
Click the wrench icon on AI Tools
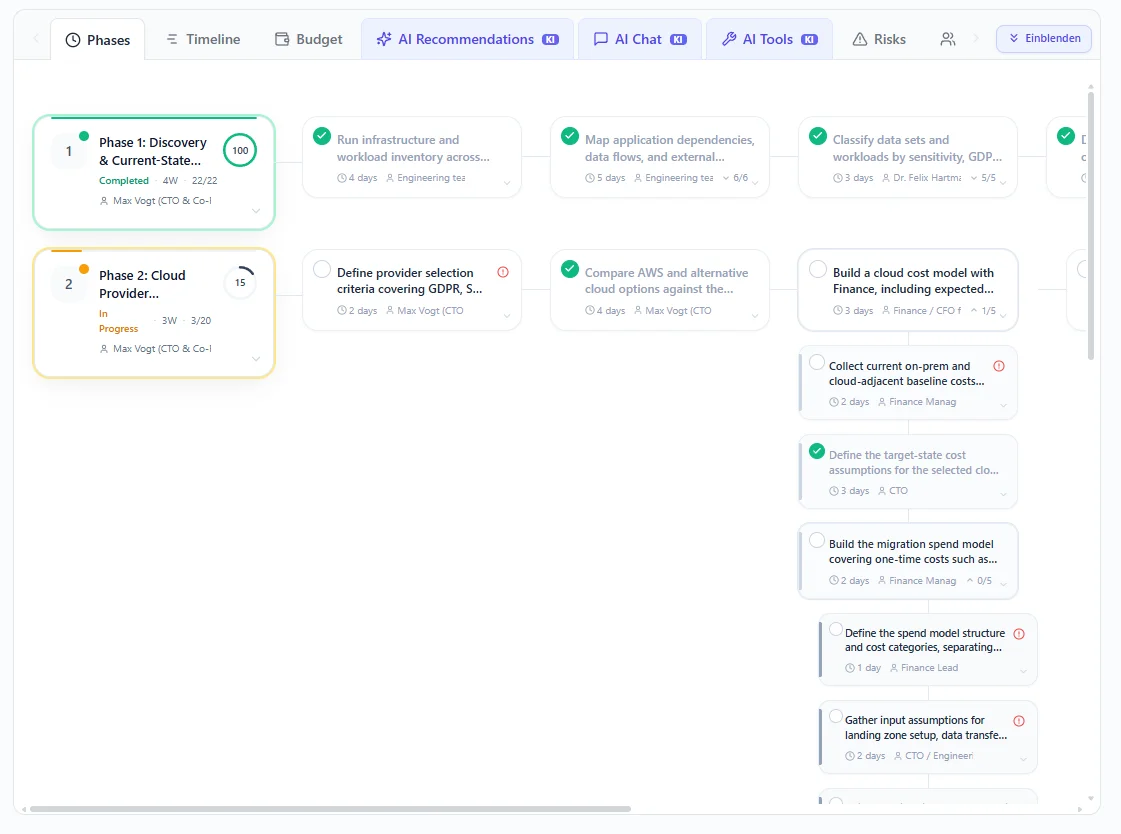click(729, 39)
